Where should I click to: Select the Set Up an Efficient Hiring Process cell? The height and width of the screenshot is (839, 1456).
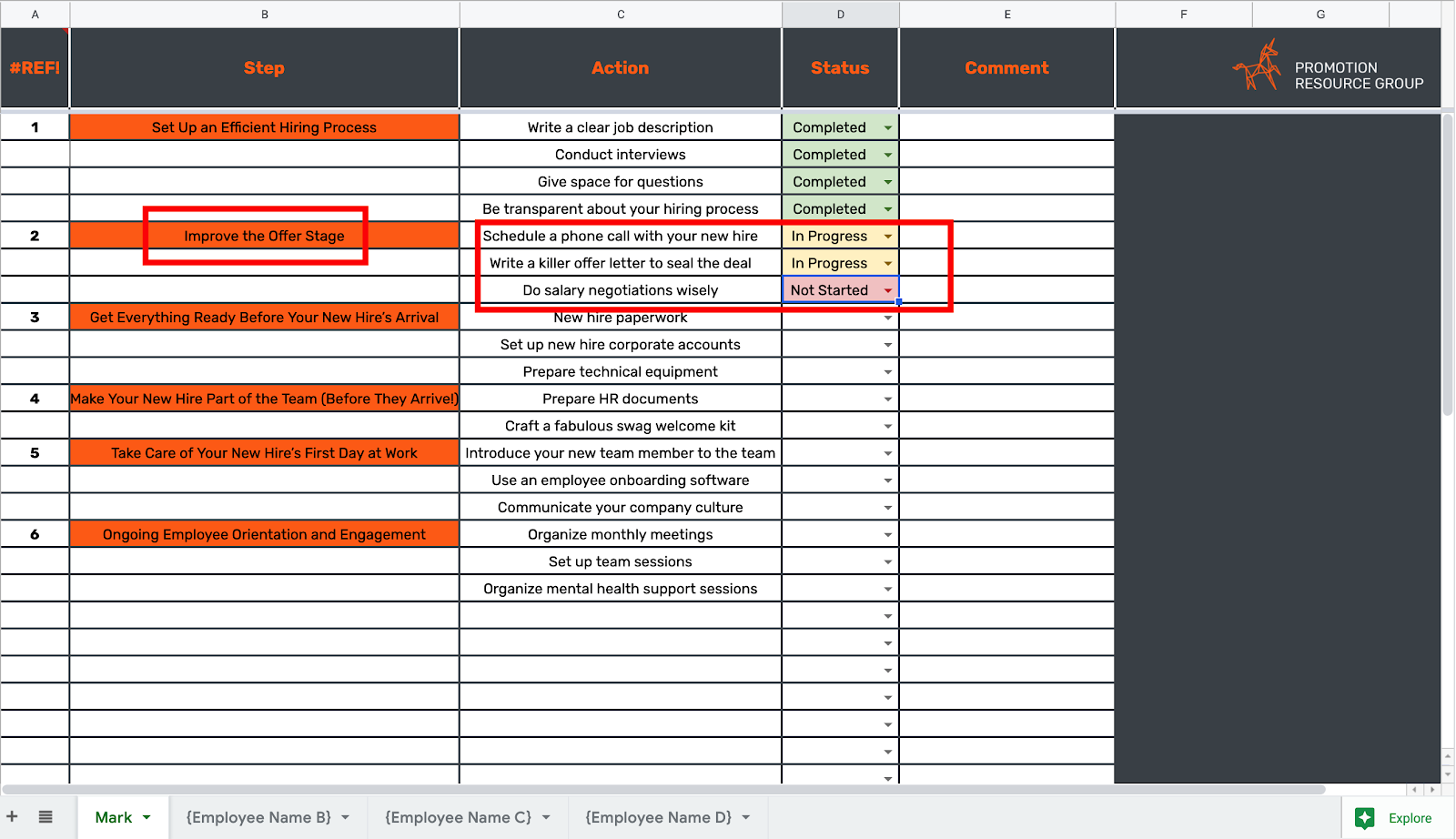(x=265, y=127)
